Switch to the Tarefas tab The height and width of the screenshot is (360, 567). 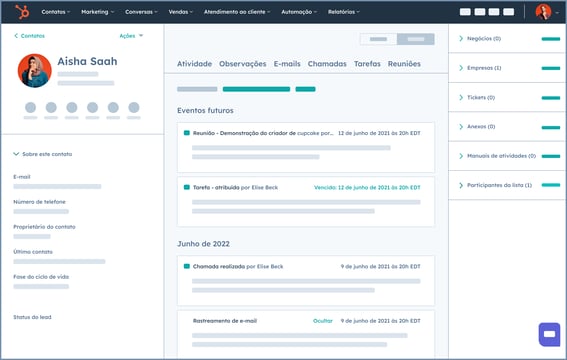367,64
